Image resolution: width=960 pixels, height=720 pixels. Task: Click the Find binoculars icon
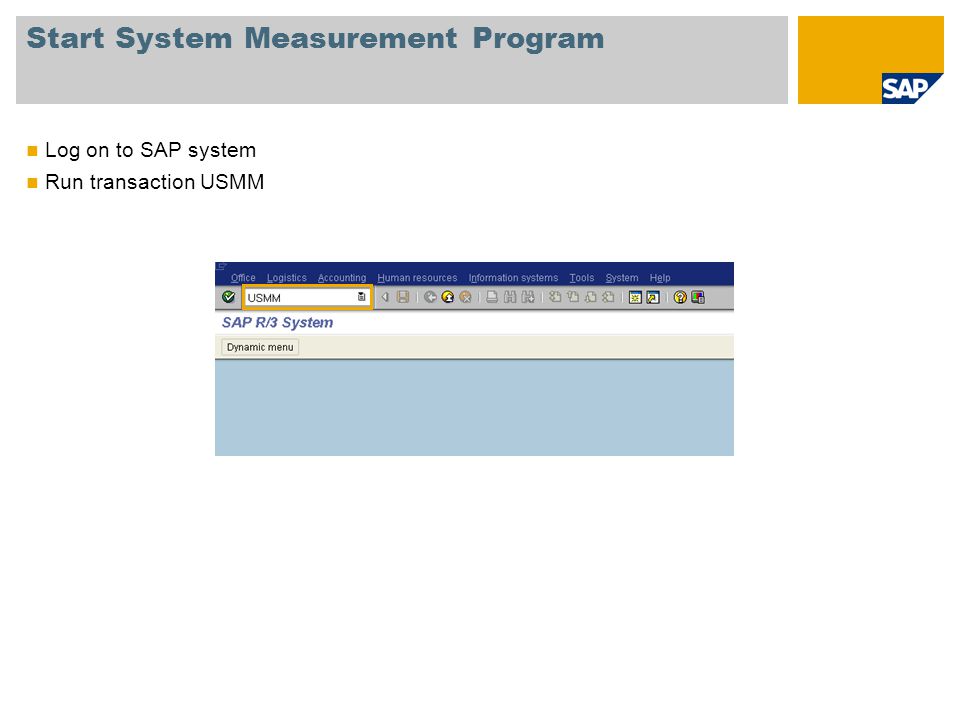510,298
